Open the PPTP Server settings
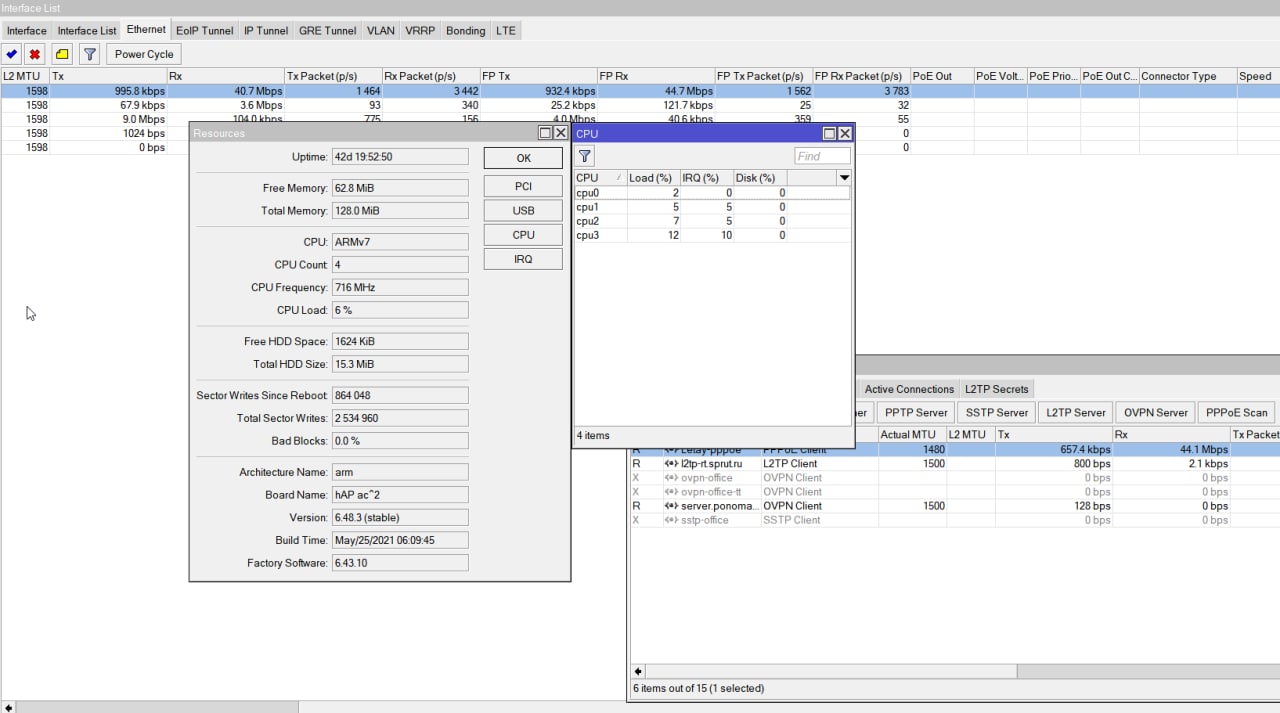Screen dimensions: 1280x713 point(916,412)
